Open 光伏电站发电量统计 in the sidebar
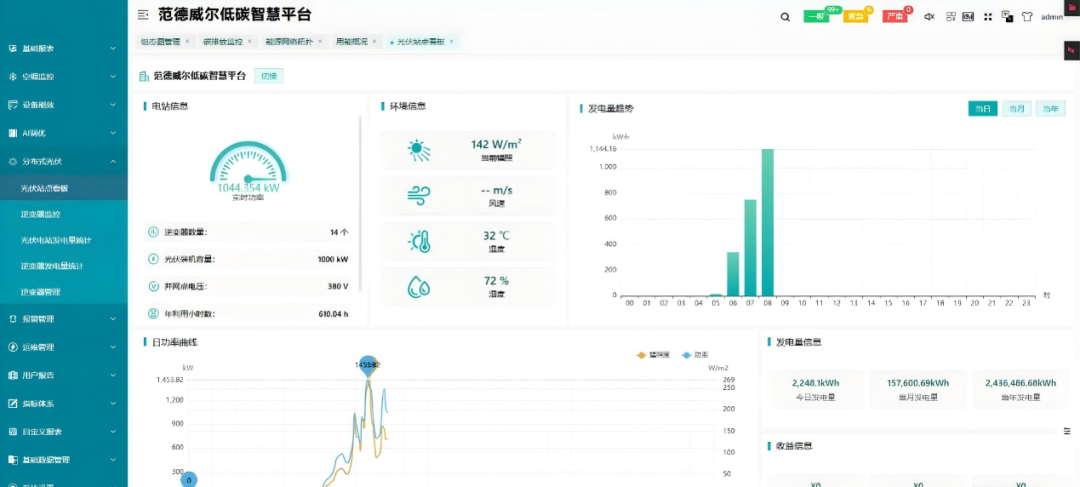The height and width of the screenshot is (487, 1080). tap(56, 240)
